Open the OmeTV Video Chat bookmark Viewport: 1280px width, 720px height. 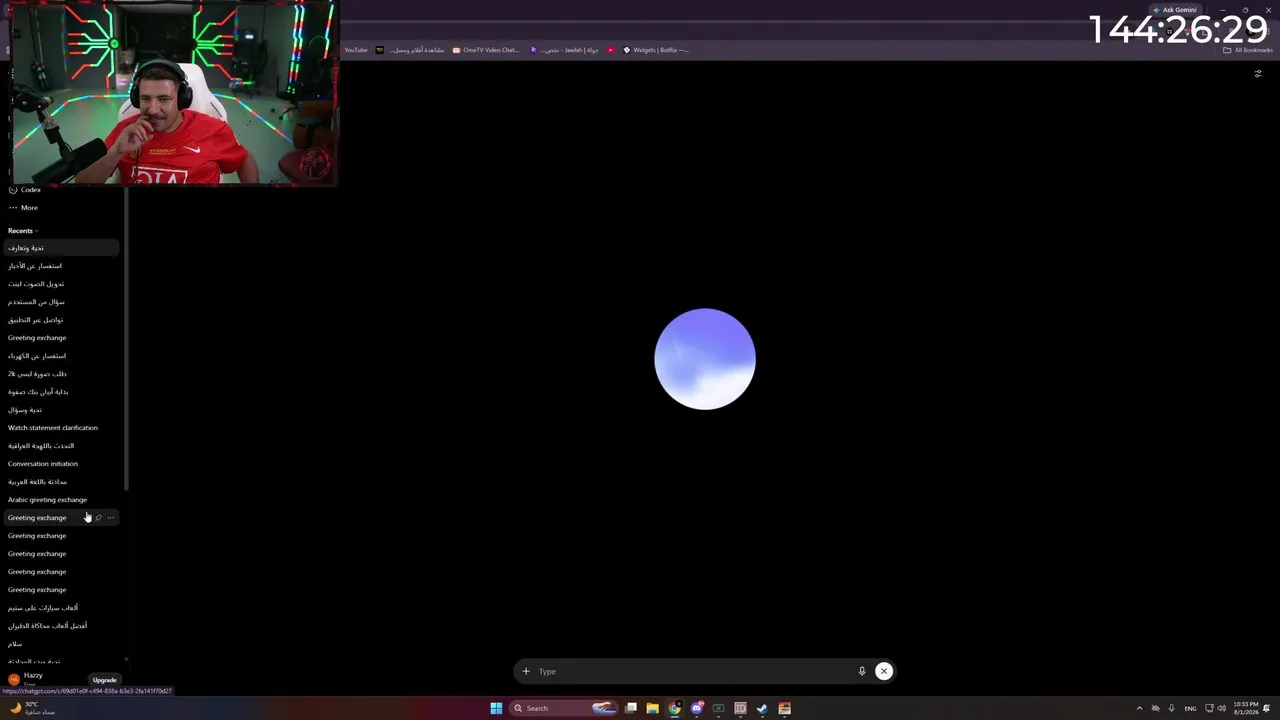tap(485, 50)
